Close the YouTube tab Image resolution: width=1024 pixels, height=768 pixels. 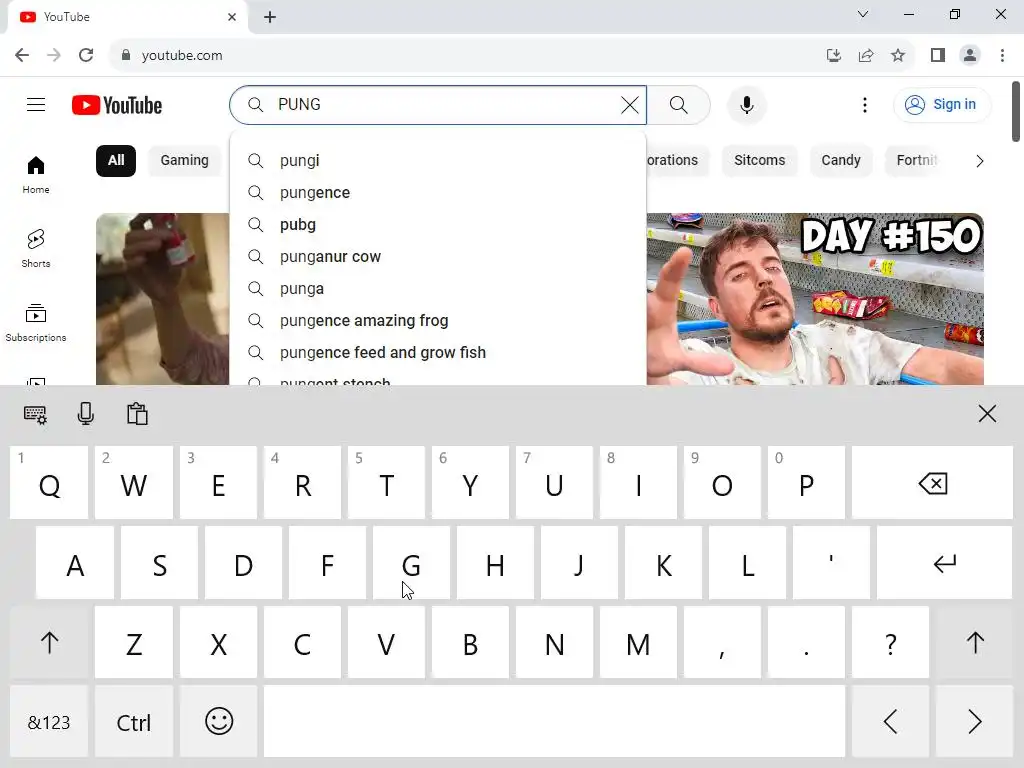coord(232,17)
